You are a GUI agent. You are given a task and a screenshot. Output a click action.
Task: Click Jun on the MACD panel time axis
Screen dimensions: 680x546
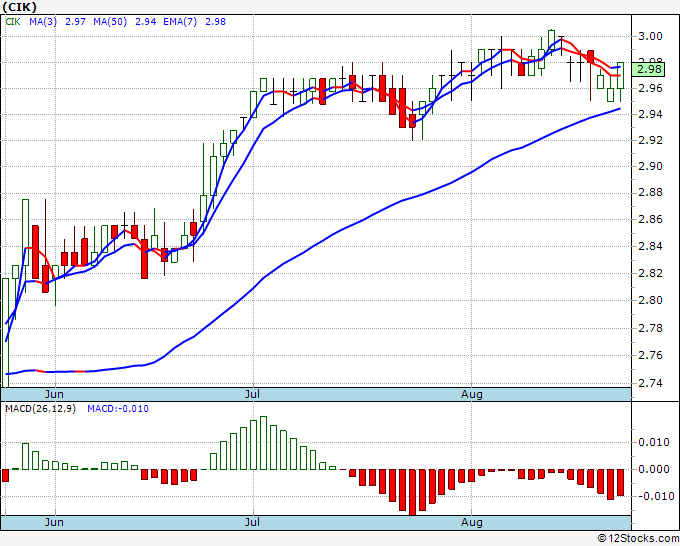tap(54, 522)
